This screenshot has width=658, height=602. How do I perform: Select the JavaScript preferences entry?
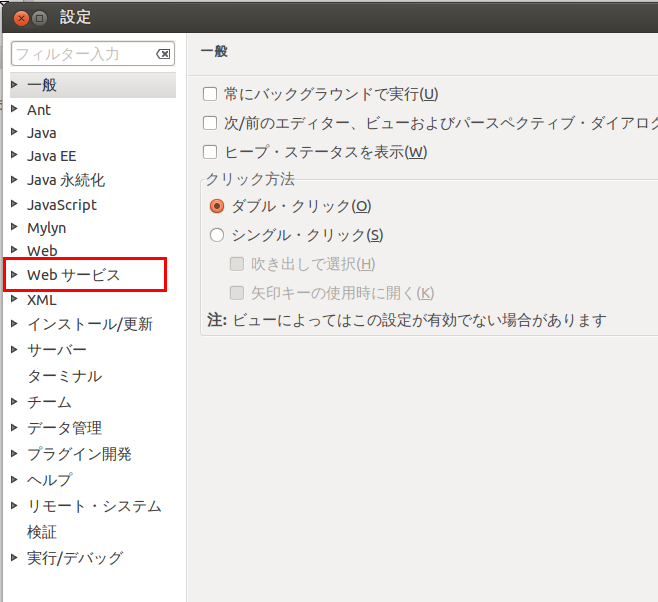click(62, 204)
